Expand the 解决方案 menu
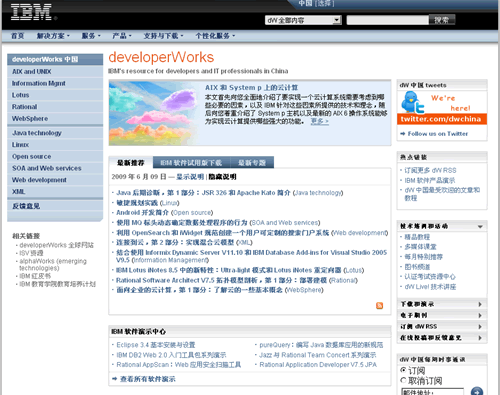 (53, 36)
